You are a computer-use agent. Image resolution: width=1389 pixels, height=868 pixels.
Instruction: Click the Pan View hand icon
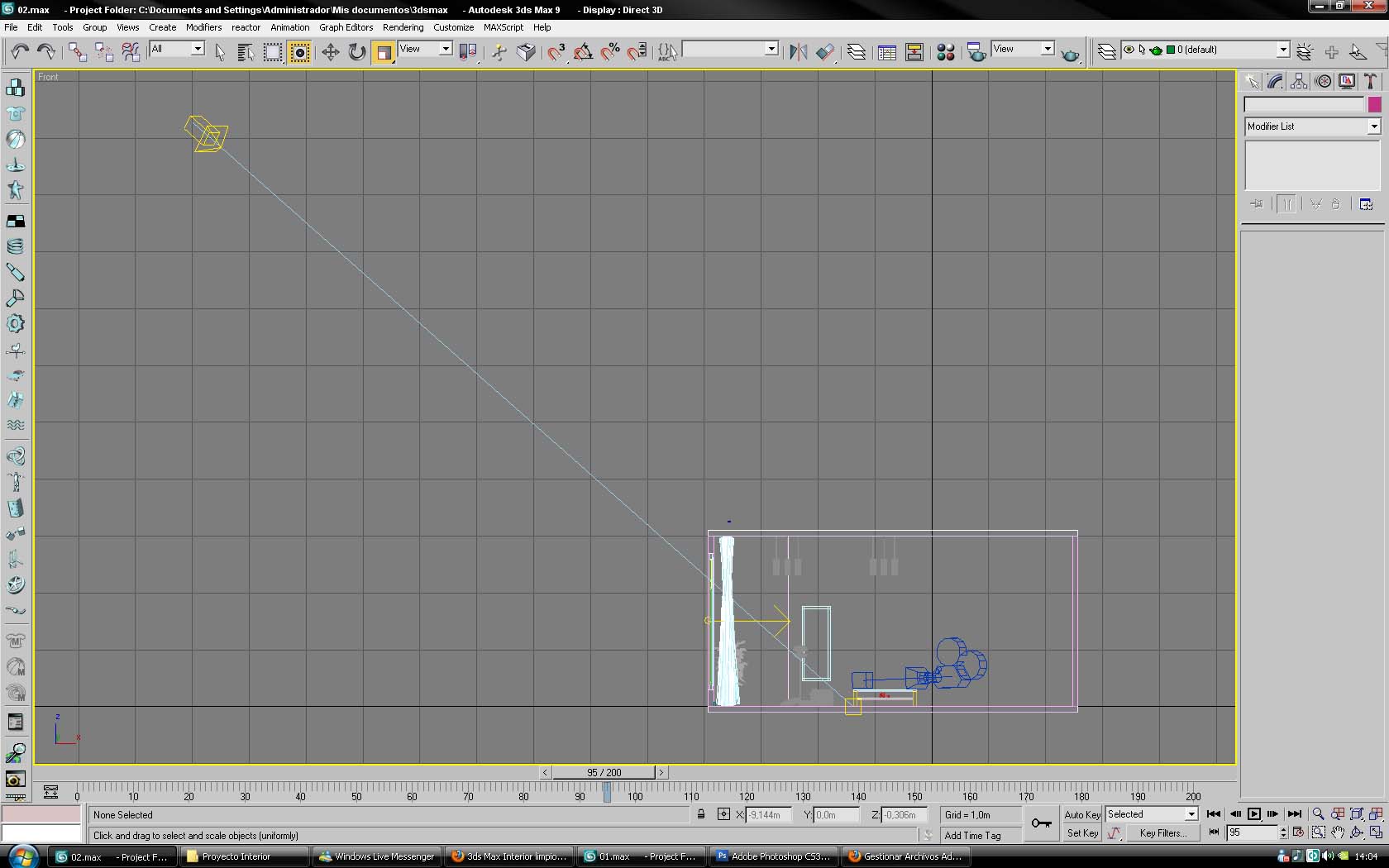(x=1338, y=832)
